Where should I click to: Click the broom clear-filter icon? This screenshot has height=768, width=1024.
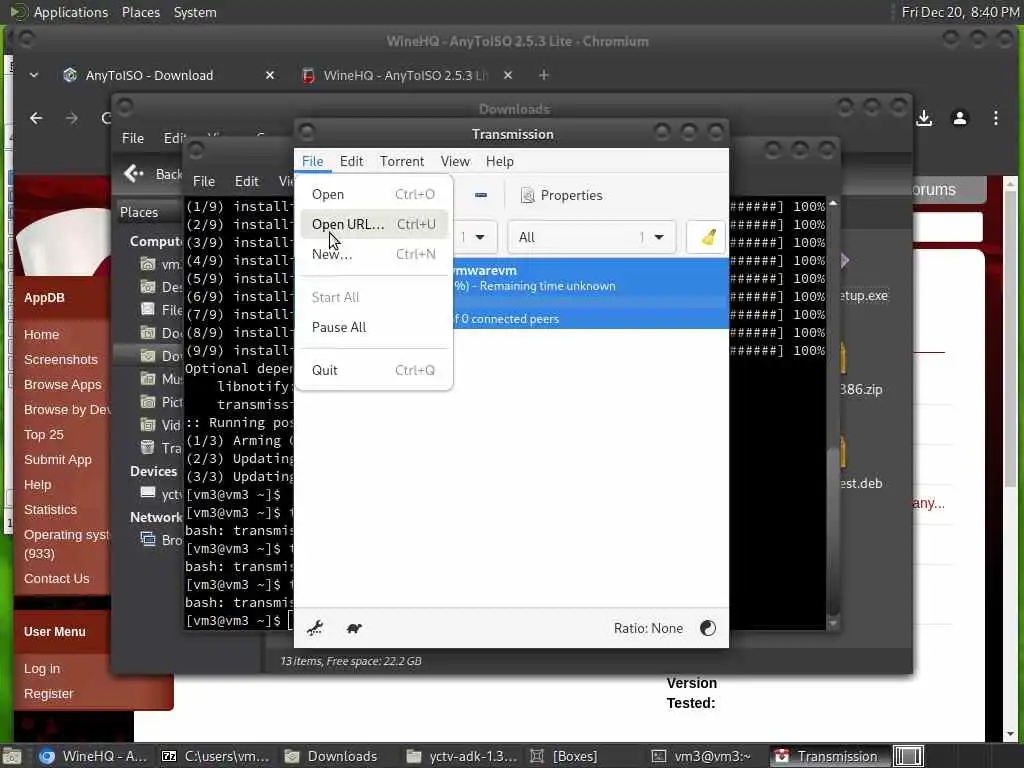click(708, 237)
